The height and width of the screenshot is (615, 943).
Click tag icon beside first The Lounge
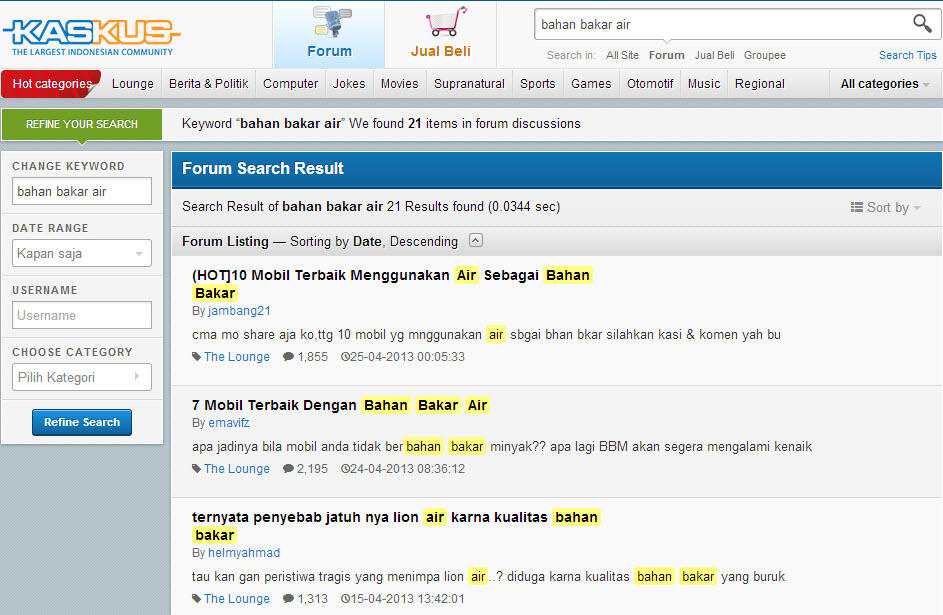(197, 357)
